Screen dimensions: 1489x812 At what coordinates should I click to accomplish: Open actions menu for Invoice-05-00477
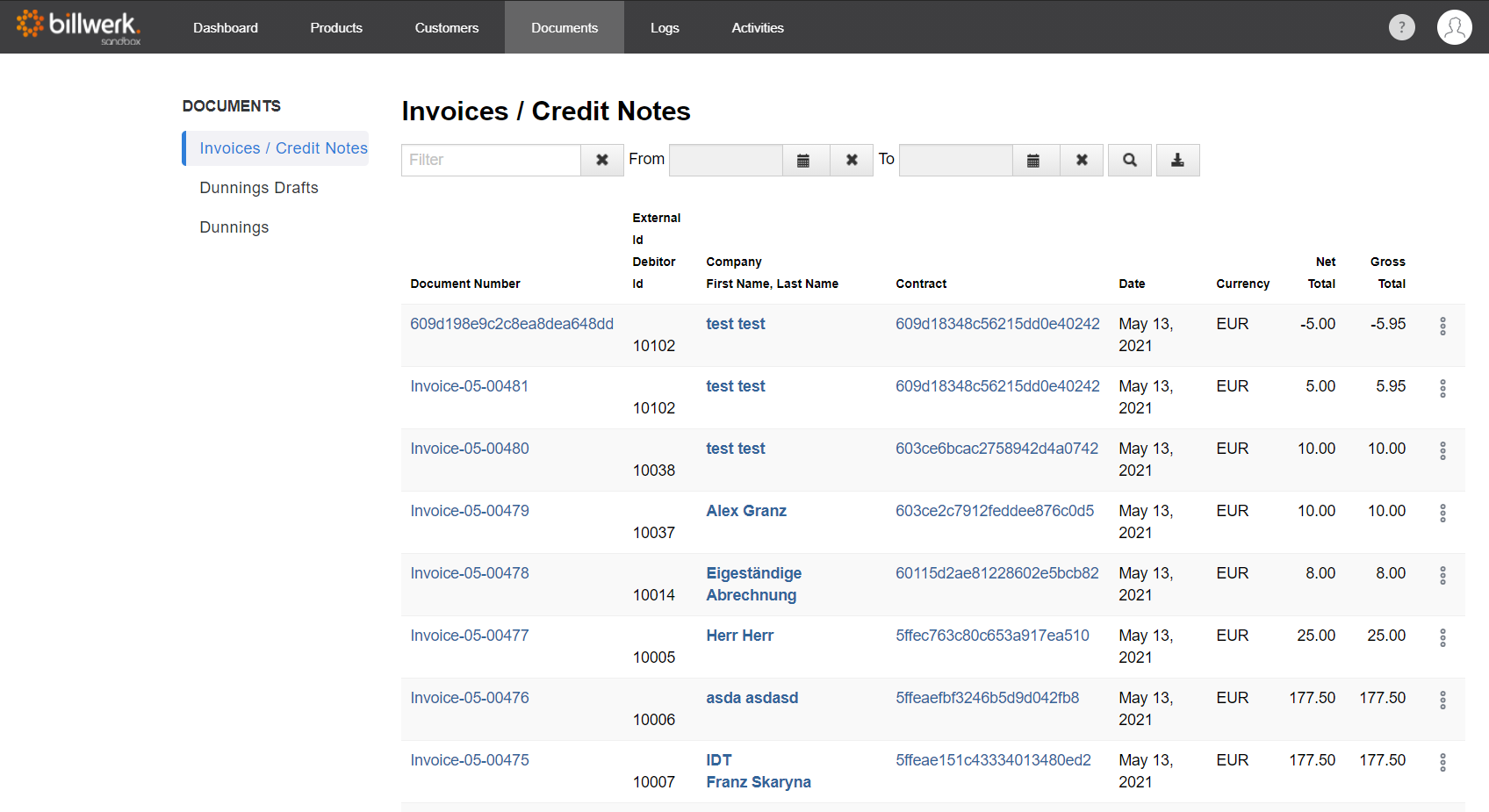[x=1442, y=638]
